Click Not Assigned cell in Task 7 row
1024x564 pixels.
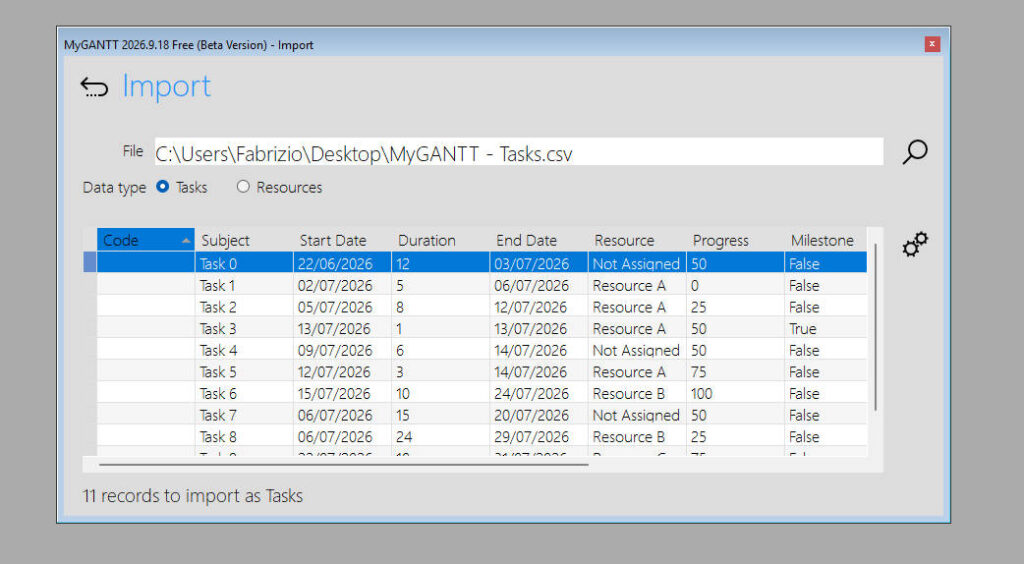point(637,415)
